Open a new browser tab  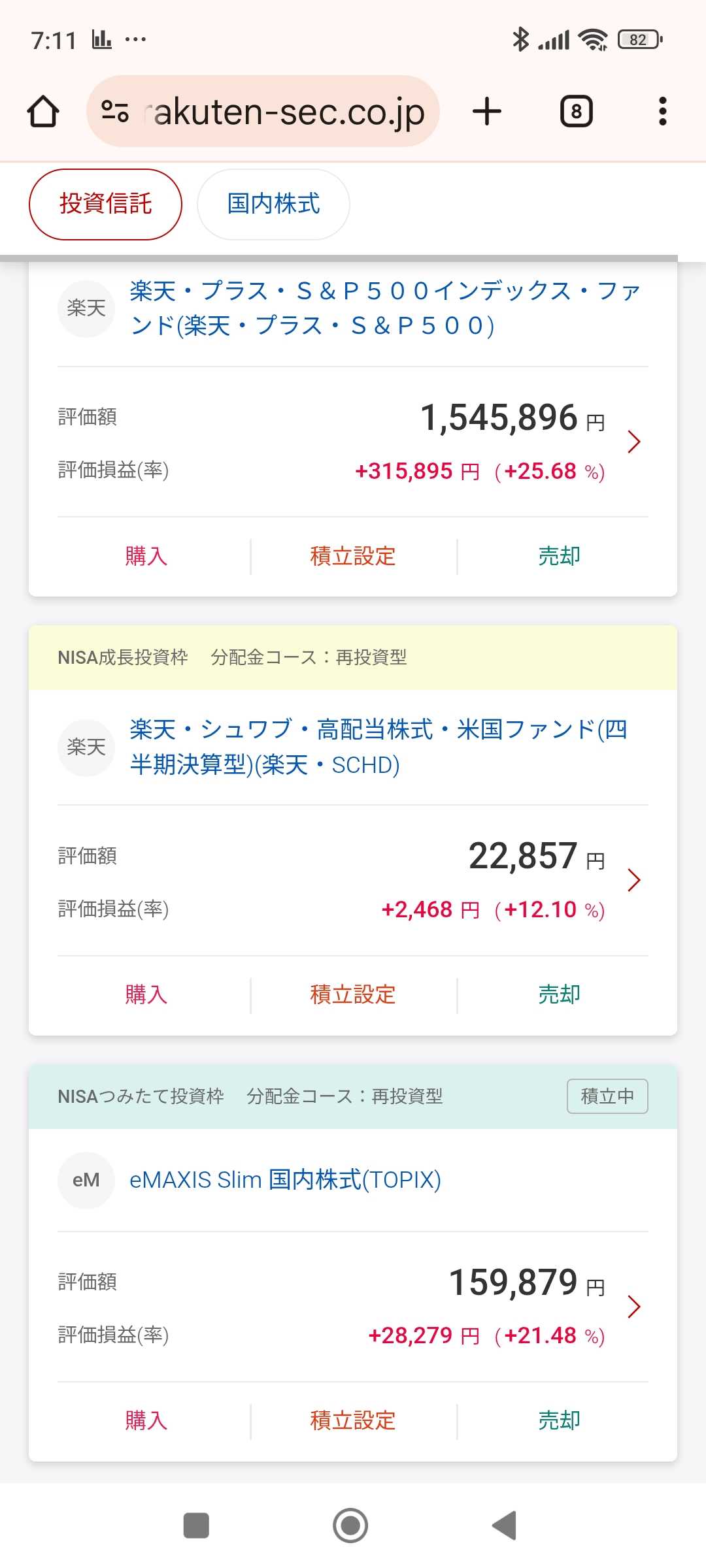click(487, 112)
